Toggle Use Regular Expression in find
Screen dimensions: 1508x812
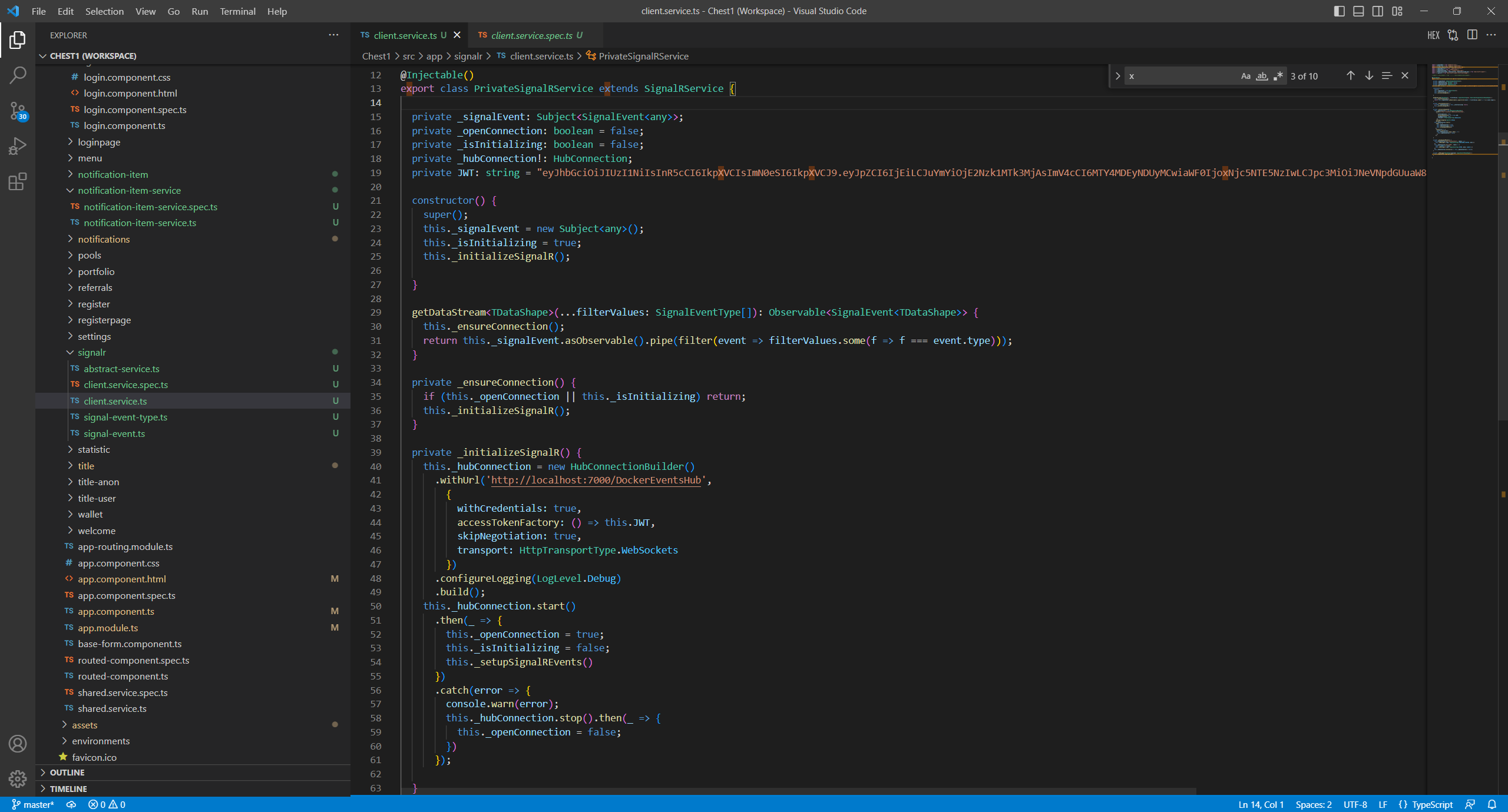point(1277,76)
